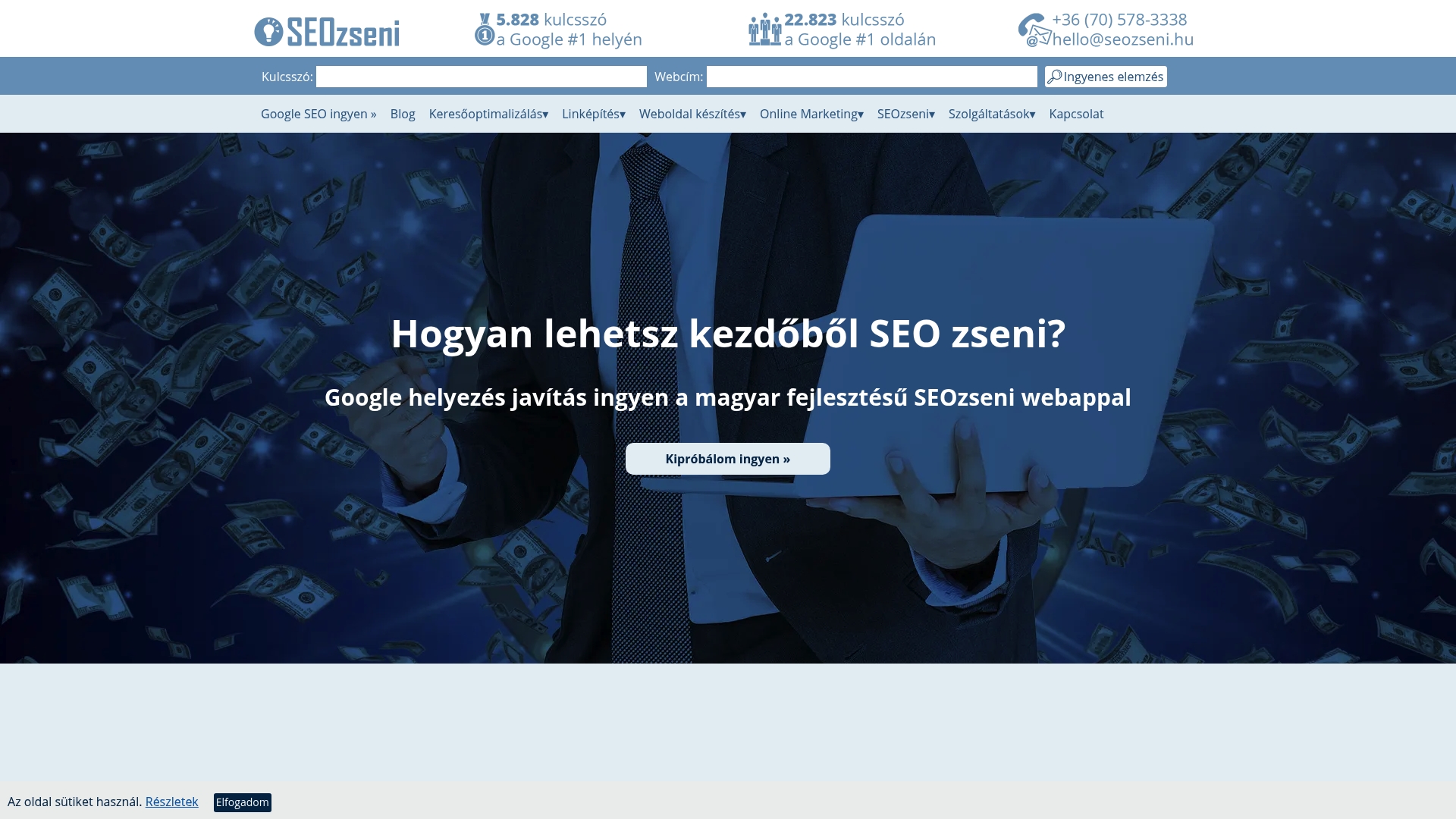Screen dimensions: 1456x819
Task: Open the Blog menu item
Action: [x=402, y=114]
